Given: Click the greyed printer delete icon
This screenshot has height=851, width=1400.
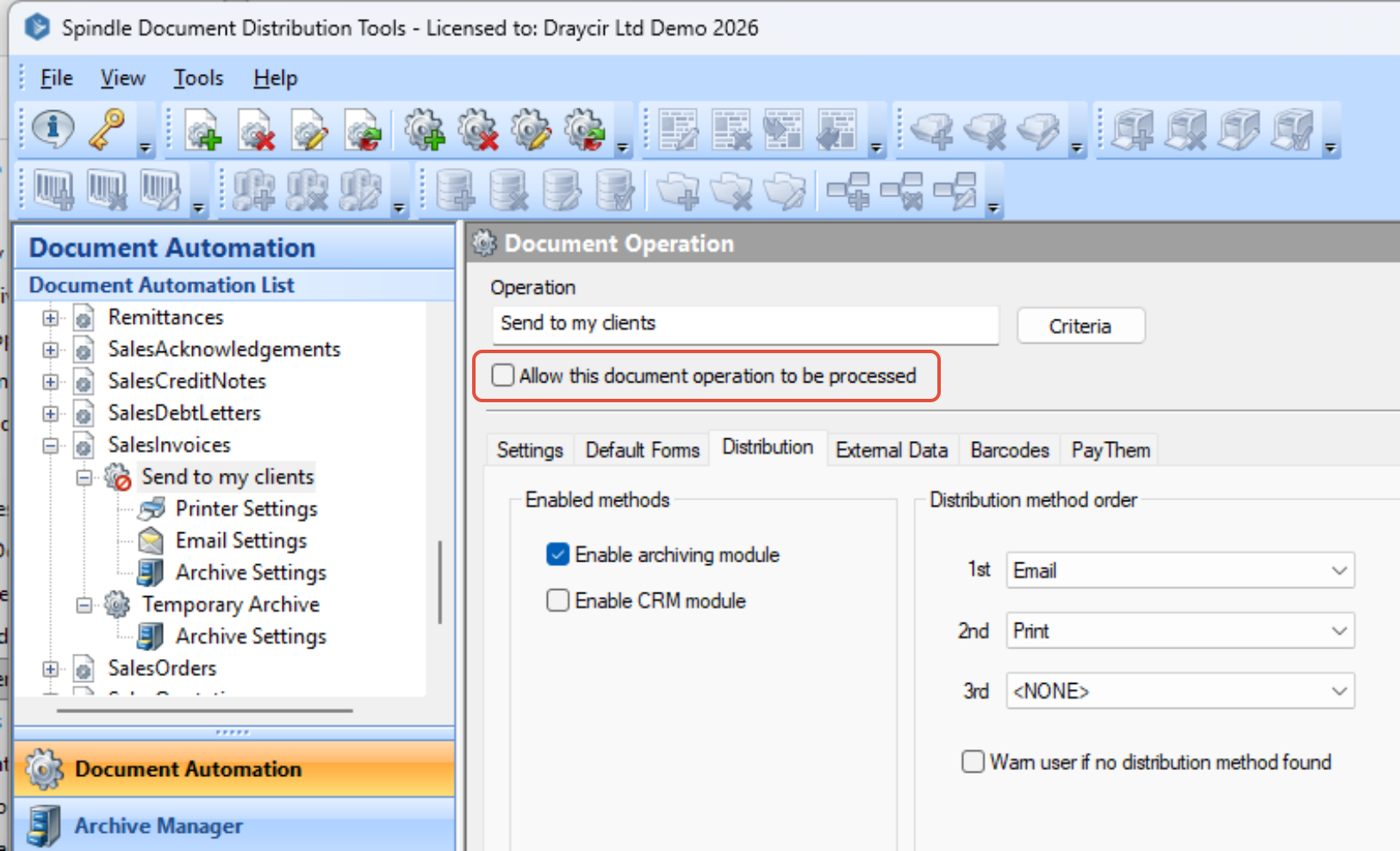Looking at the screenshot, I should point(1185,129).
